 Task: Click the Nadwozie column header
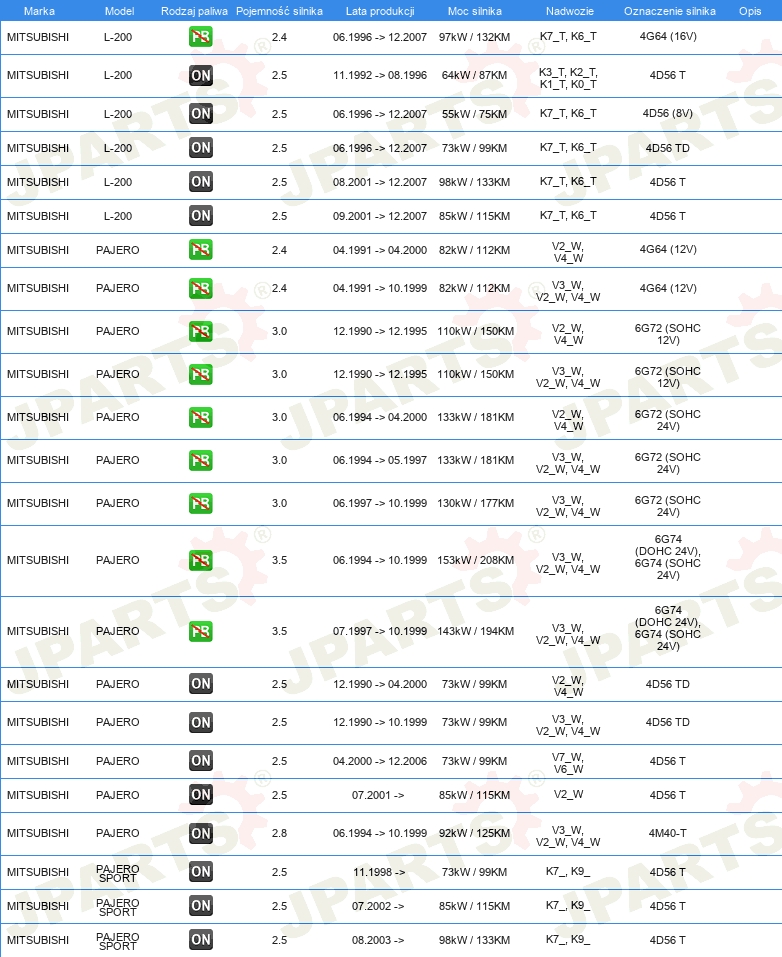point(569,11)
